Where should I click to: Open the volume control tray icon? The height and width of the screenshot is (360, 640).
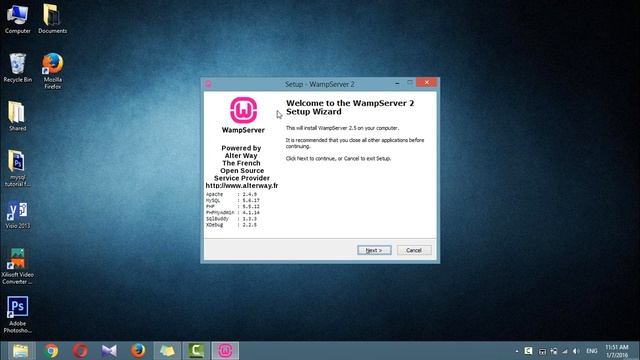[x=576, y=351]
